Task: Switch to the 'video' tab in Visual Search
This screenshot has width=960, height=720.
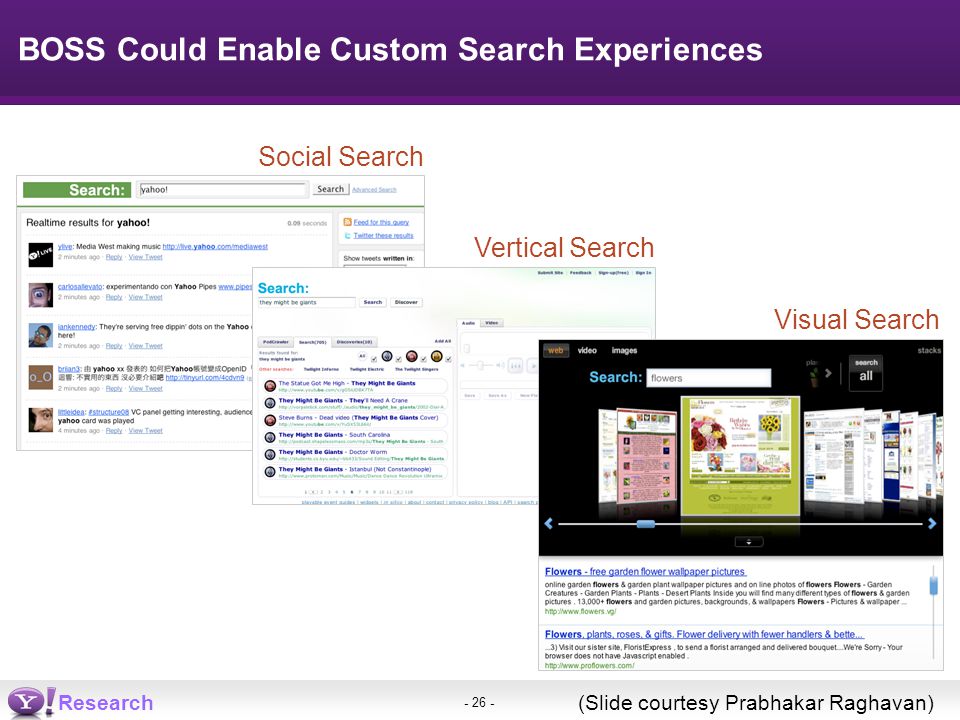Action: click(x=587, y=350)
